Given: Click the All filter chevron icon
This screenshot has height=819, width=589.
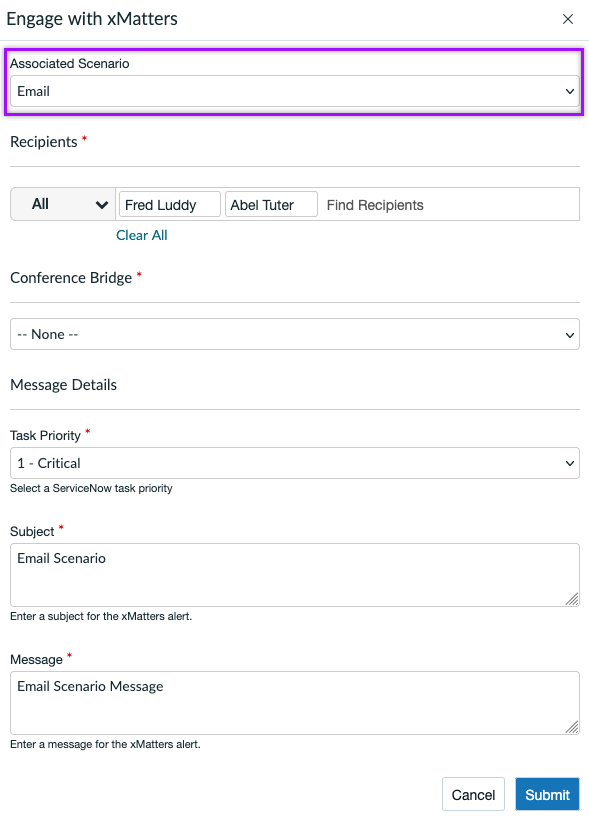Looking at the screenshot, I should (x=102, y=205).
